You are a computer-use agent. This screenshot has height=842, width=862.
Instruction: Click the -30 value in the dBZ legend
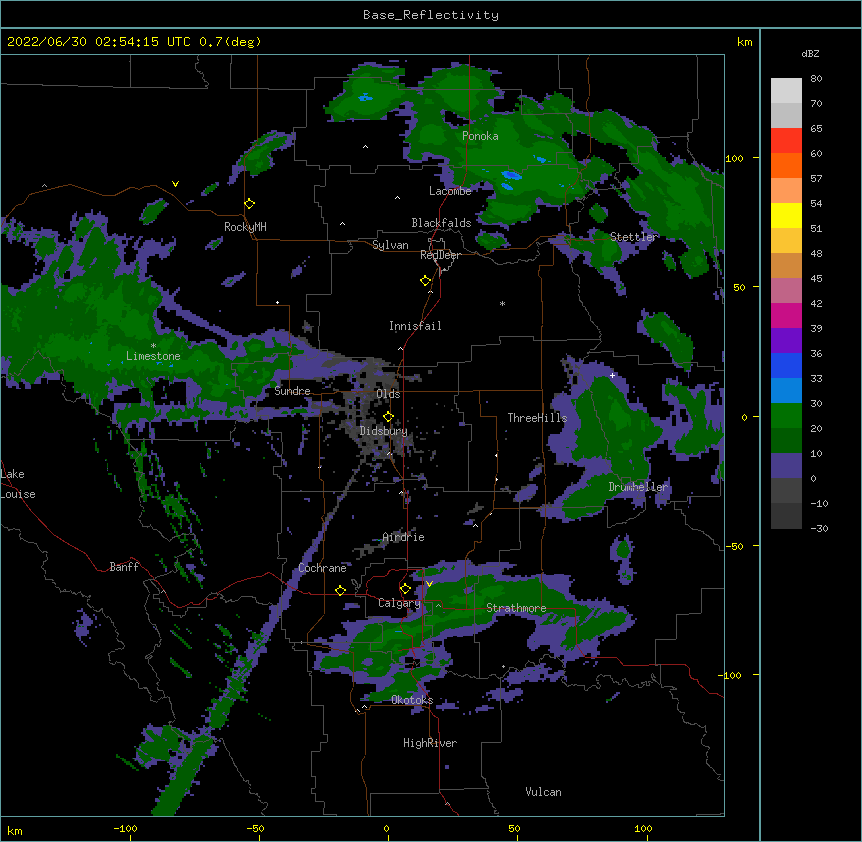pos(819,528)
